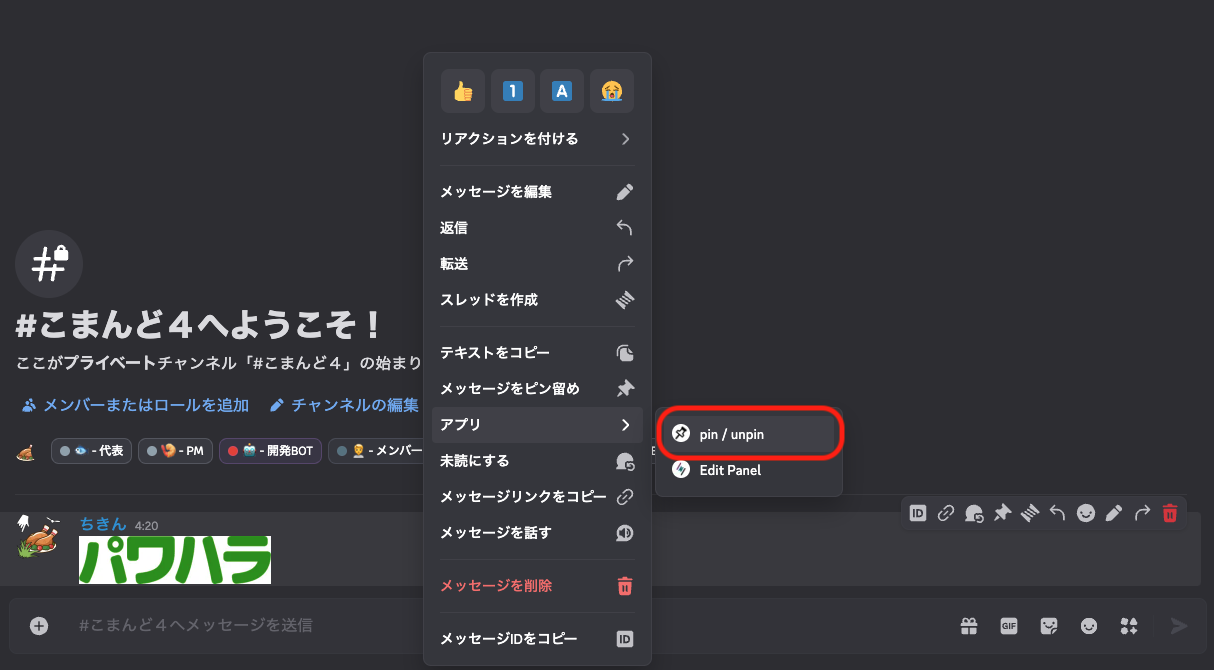Click the copy link icon in hover toolbar
The image size is (1214, 670).
946,513
